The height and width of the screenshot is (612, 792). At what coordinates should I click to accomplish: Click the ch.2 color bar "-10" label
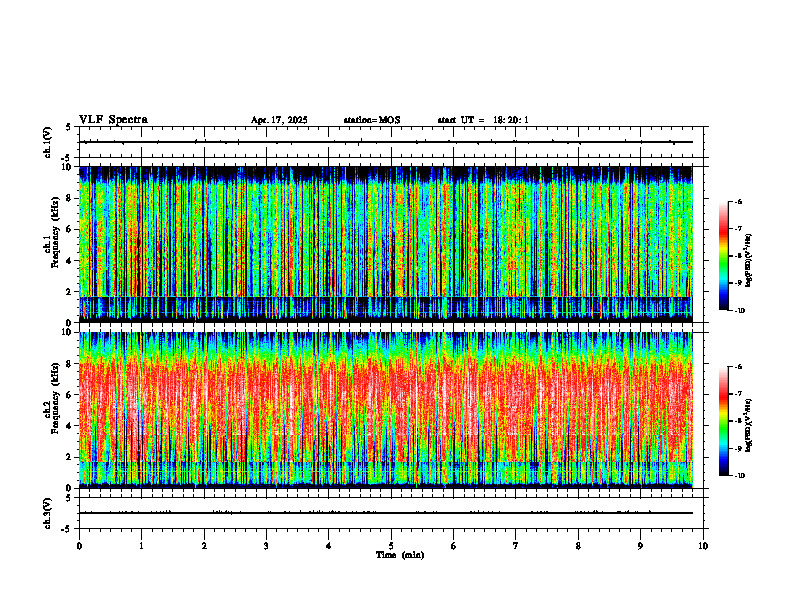739,475
